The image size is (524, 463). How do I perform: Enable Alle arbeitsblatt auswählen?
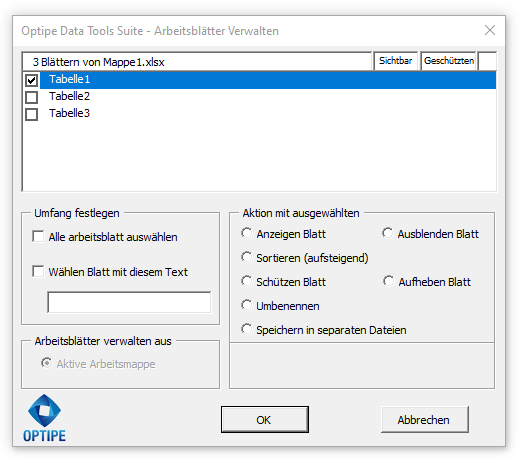[38, 236]
